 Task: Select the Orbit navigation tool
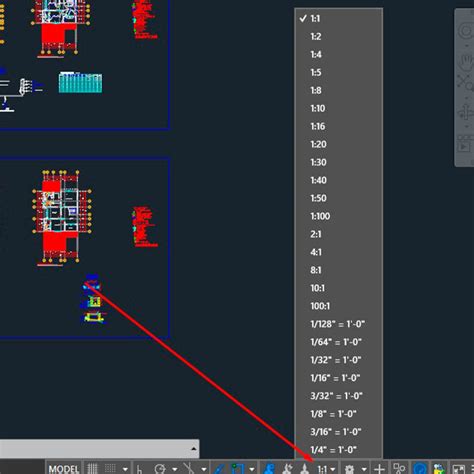[x=466, y=112]
